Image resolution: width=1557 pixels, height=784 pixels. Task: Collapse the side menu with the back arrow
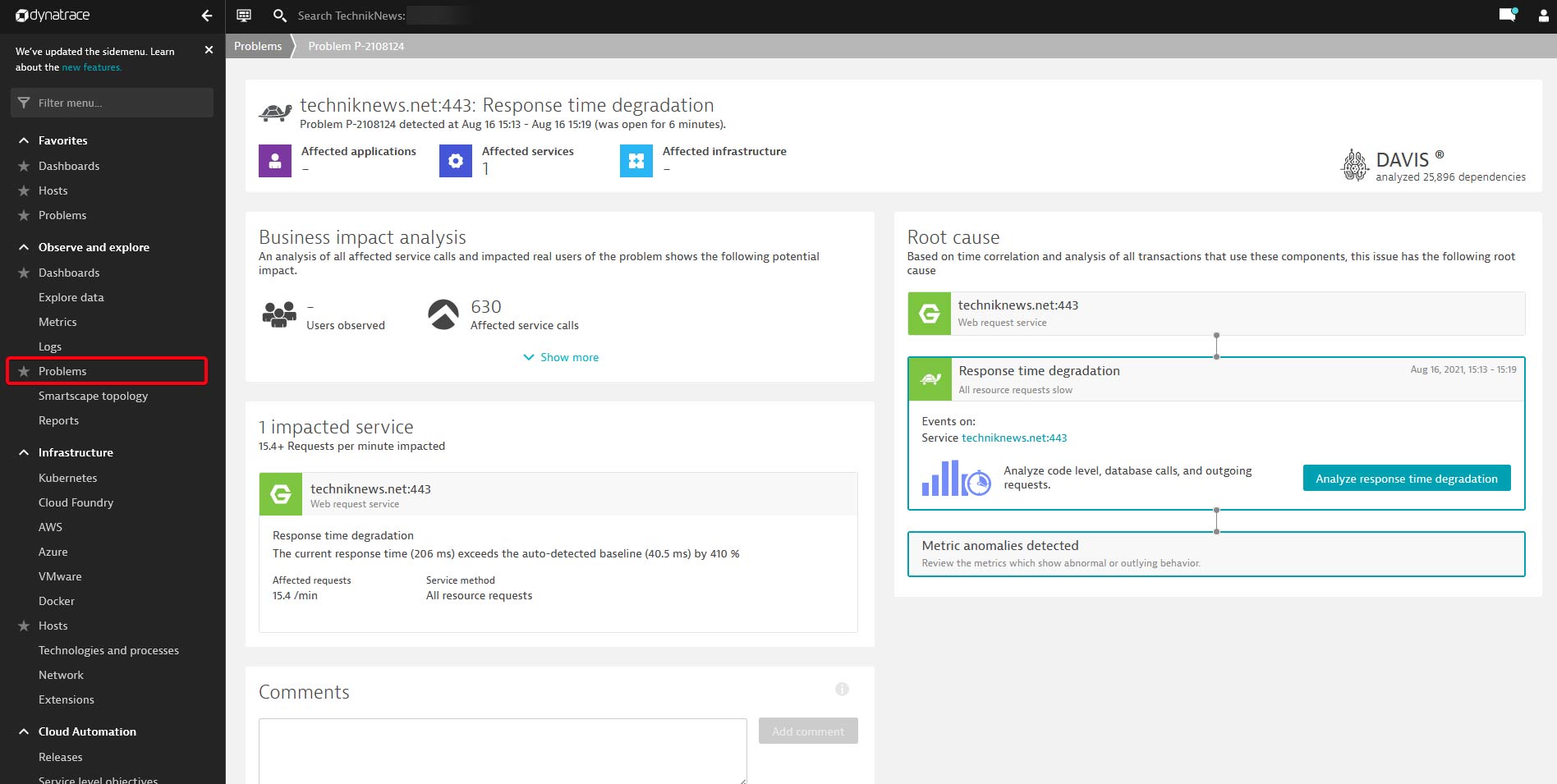click(207, 16)
